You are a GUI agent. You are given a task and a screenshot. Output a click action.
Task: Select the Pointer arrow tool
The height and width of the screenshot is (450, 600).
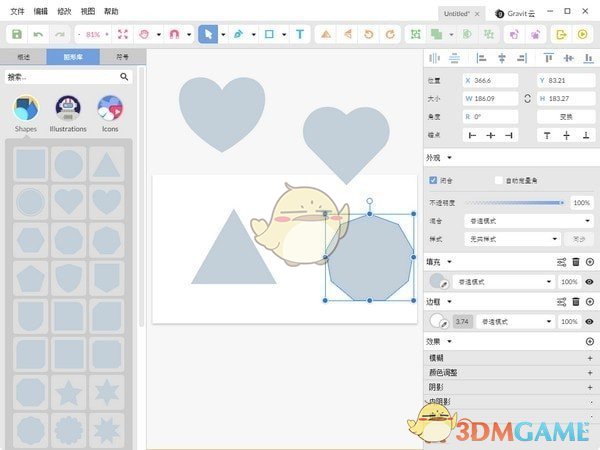[208, 34]
